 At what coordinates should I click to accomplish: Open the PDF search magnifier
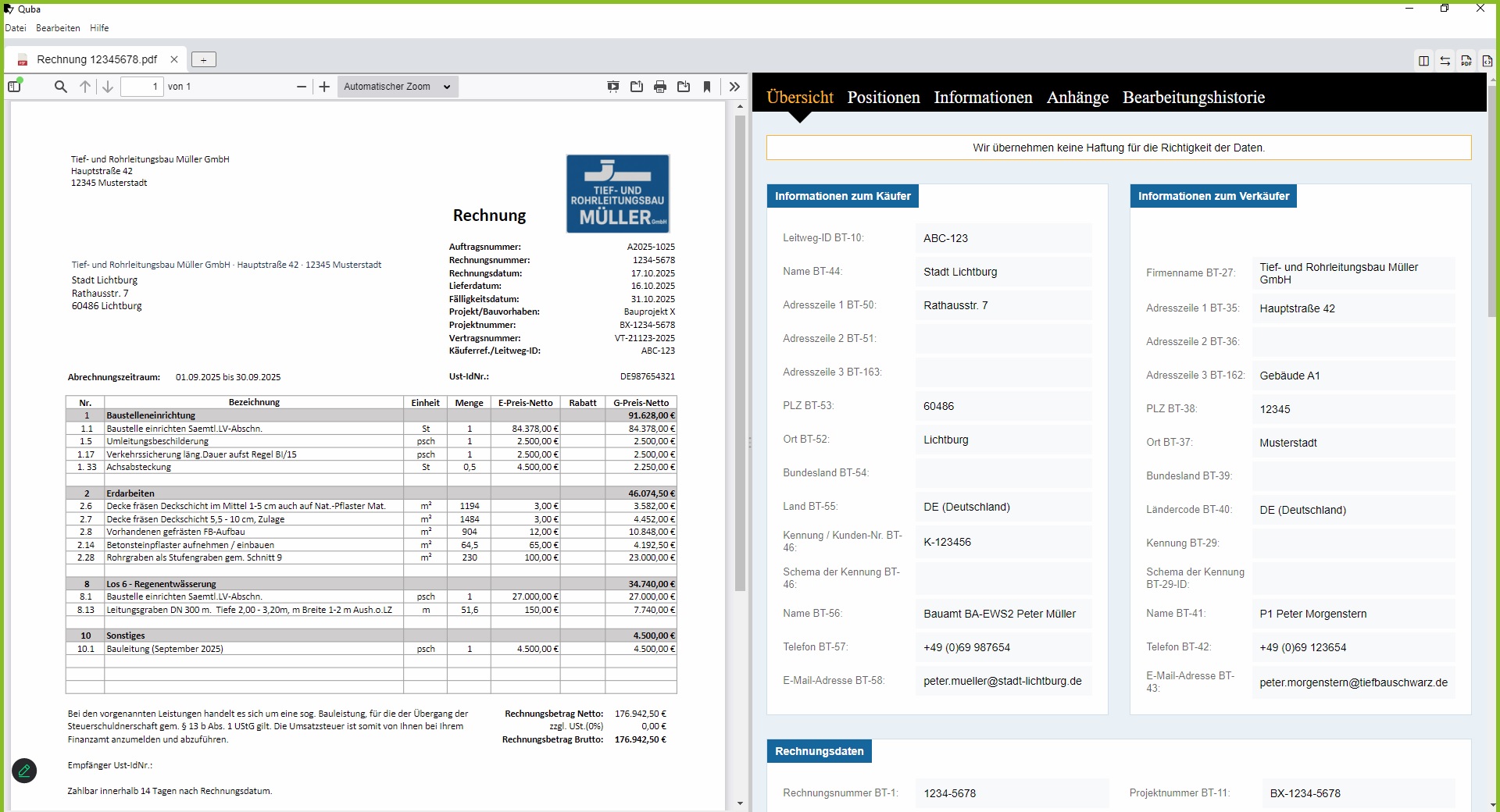point(60,87)
